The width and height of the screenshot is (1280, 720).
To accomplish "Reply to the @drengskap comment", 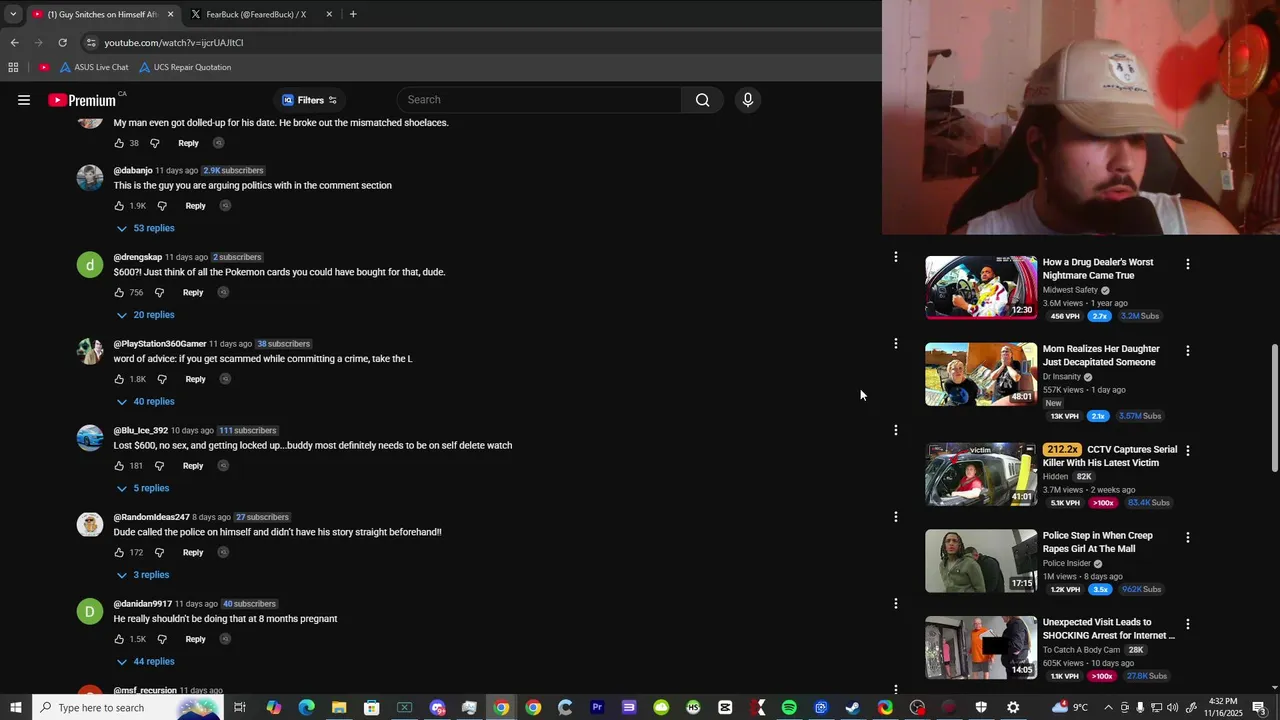I will (193, 293).
